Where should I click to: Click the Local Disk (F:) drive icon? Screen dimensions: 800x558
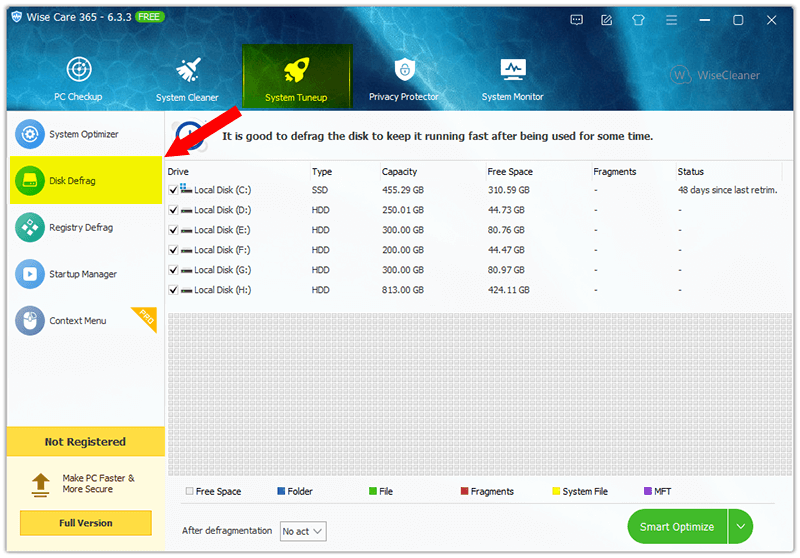point(186,251)
